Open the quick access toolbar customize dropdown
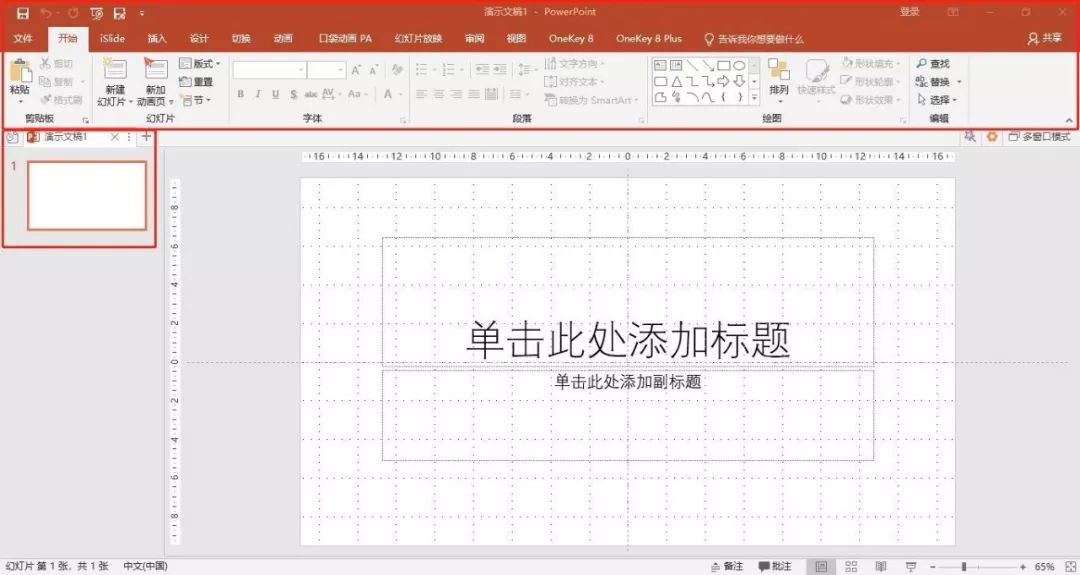 (142, 13)
